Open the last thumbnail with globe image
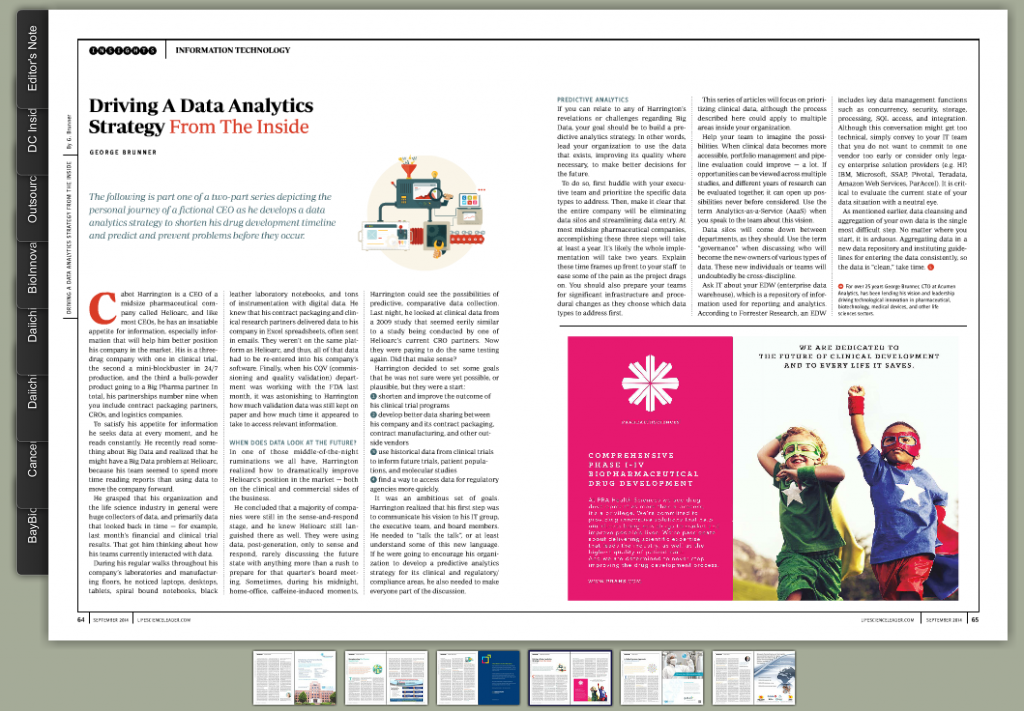The width and height of the screenshot is (1024, 711). (x=754, y=678)
